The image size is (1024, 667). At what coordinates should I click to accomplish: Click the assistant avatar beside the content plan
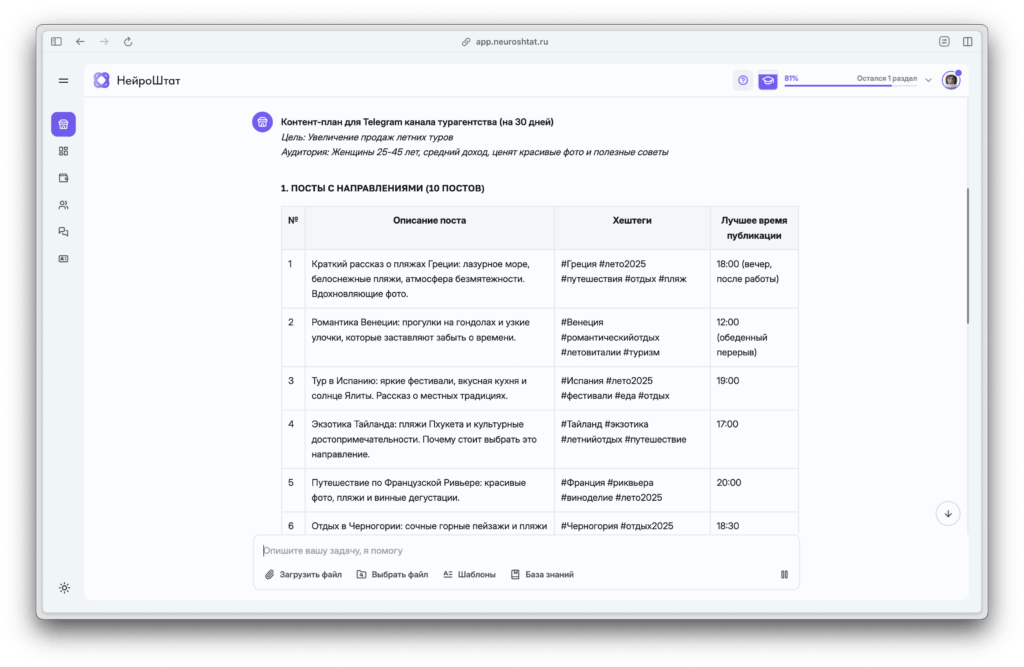pyautogui.click(x=263, y=122)
